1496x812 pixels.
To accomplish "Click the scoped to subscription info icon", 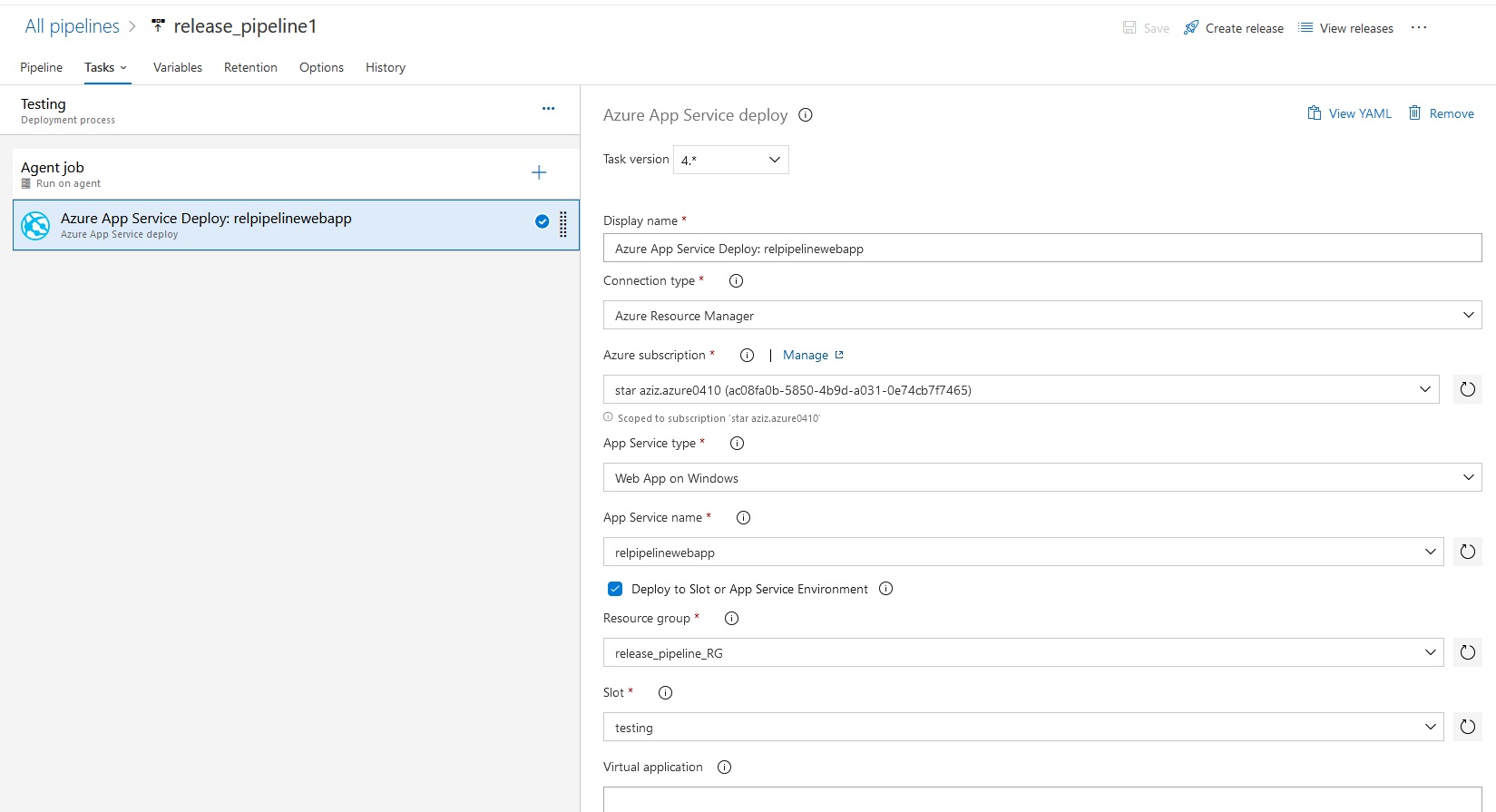I will point(608,417).
